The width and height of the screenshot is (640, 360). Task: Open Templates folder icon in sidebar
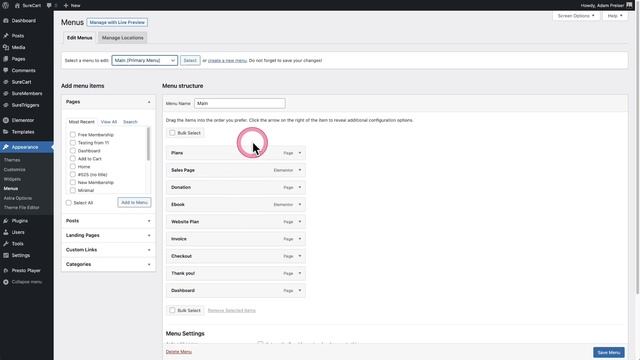point(6,132)
